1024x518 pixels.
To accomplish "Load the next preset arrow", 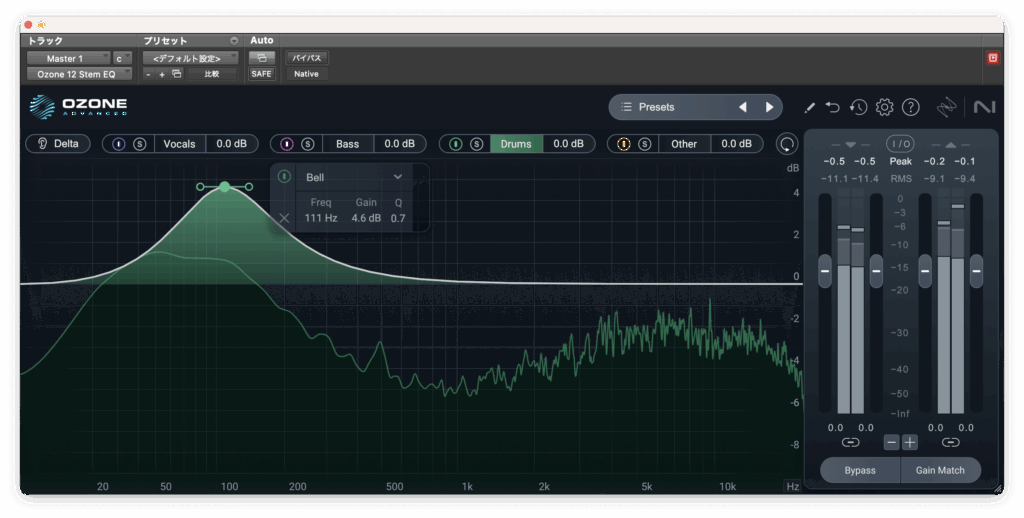I will point(769,107).
